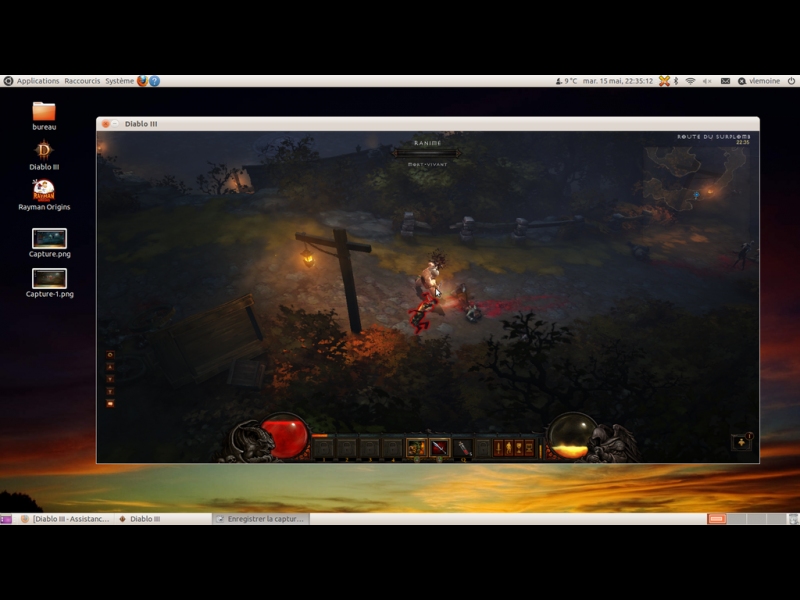Switch to Enregistrer la capture taskbar window

coord(261,519)
